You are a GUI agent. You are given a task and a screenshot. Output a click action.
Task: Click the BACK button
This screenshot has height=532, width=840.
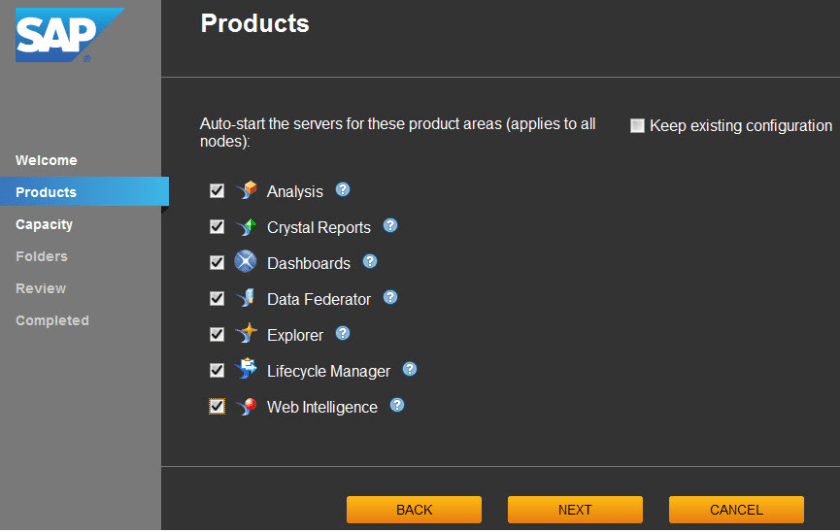[x=414, y=510]
